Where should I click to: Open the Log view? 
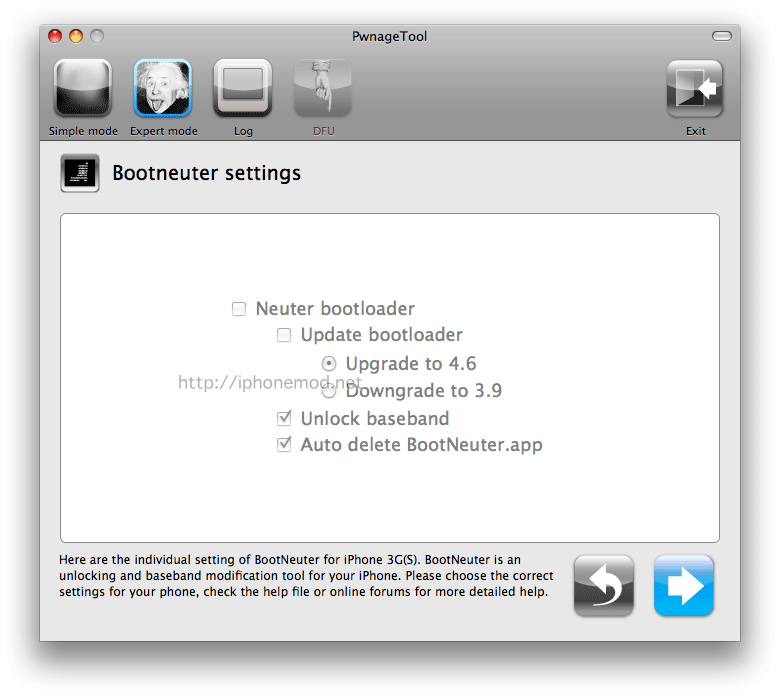[243, 88]
